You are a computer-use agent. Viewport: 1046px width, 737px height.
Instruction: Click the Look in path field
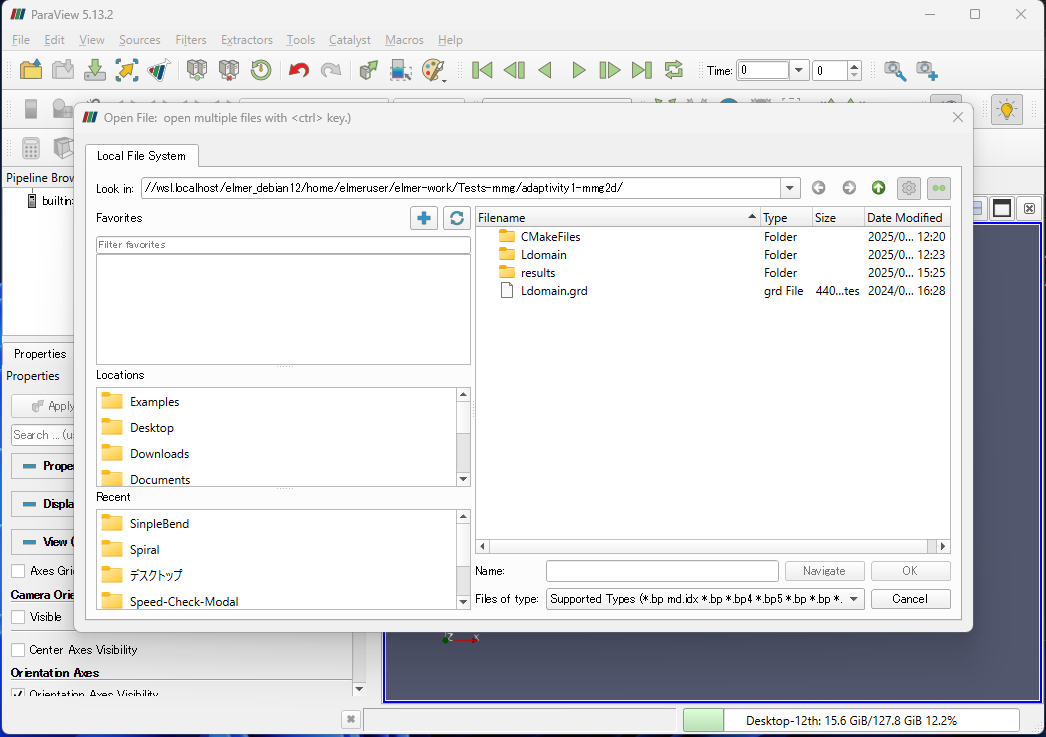pyautogui.click(x=461, y=188)
